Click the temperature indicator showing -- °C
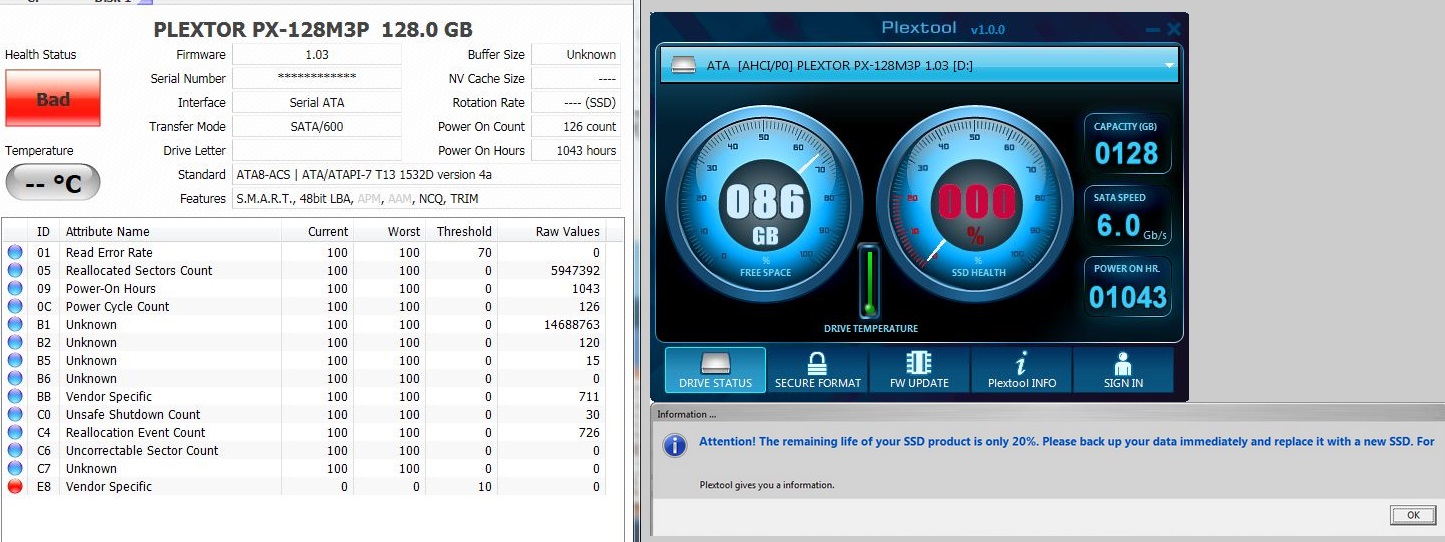The width and height of the screenshot is (1445, 542). click(x=53, y=183)
